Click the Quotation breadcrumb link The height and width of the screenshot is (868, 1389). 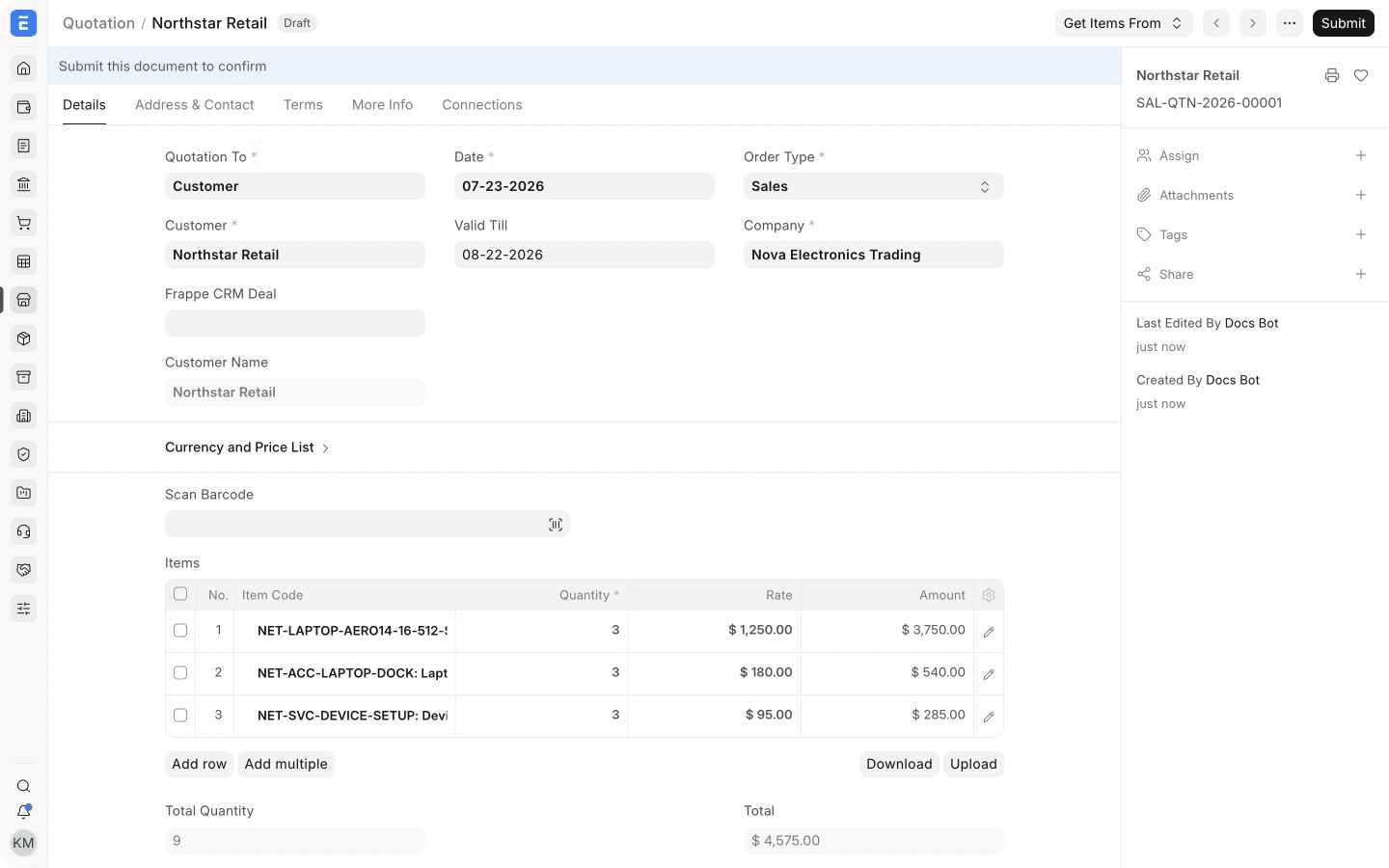(x=98, y=23)
